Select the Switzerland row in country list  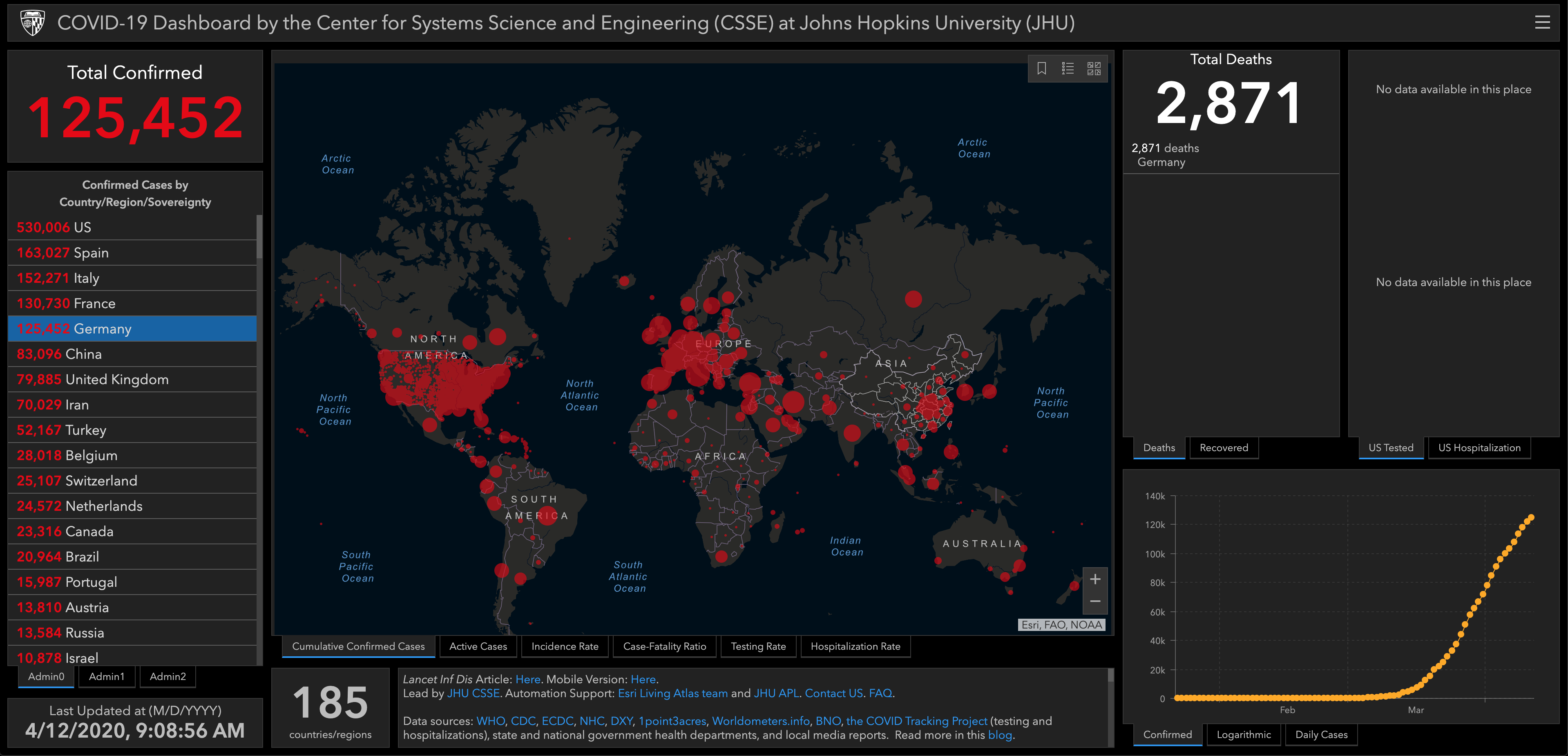pos(132,481)
